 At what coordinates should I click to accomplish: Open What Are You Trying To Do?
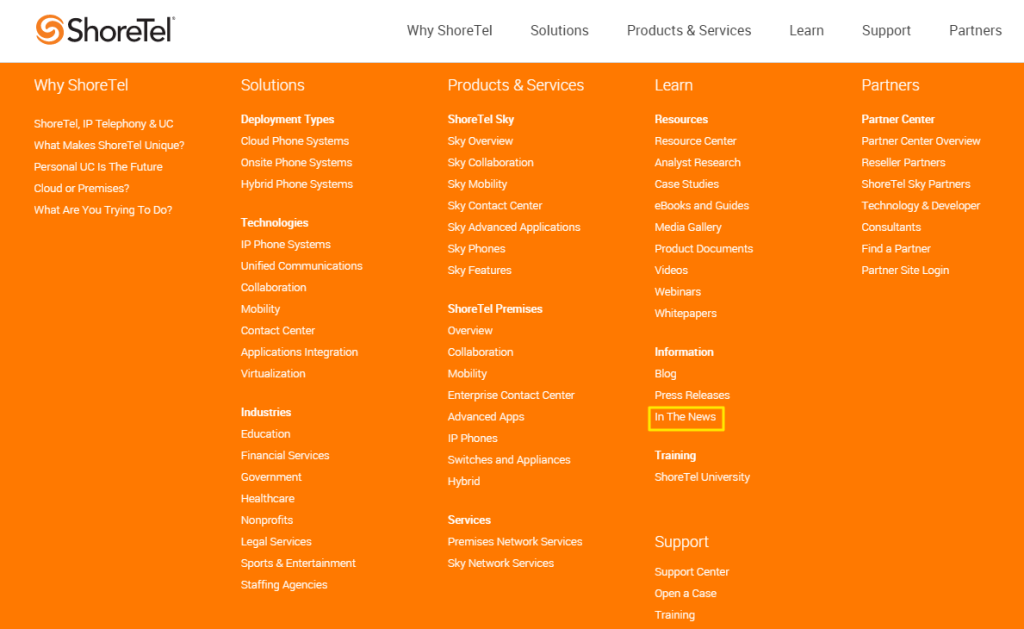click(103, 210)
